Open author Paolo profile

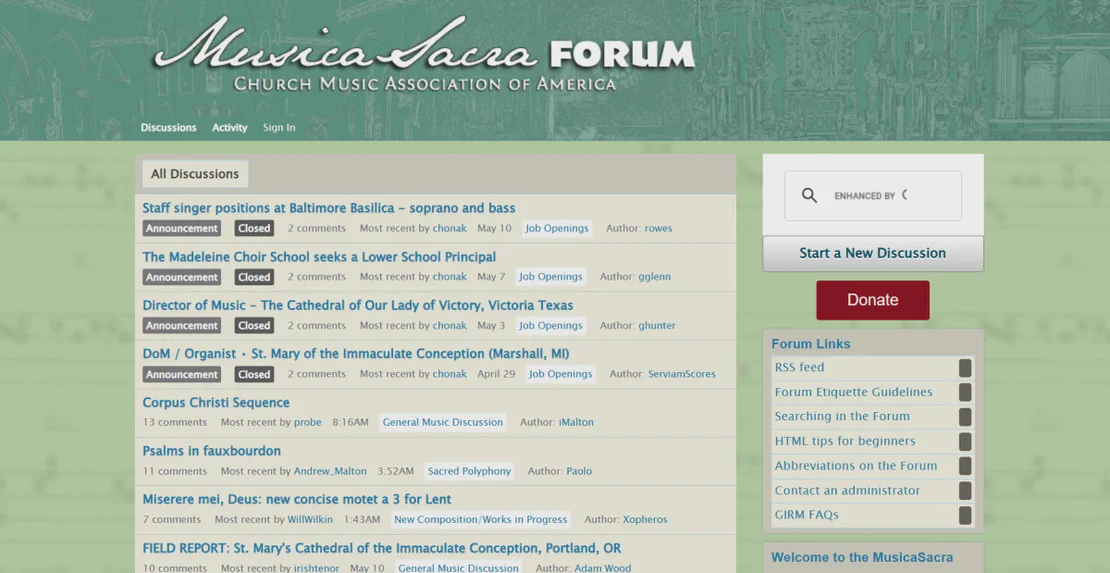coord(579,471)
